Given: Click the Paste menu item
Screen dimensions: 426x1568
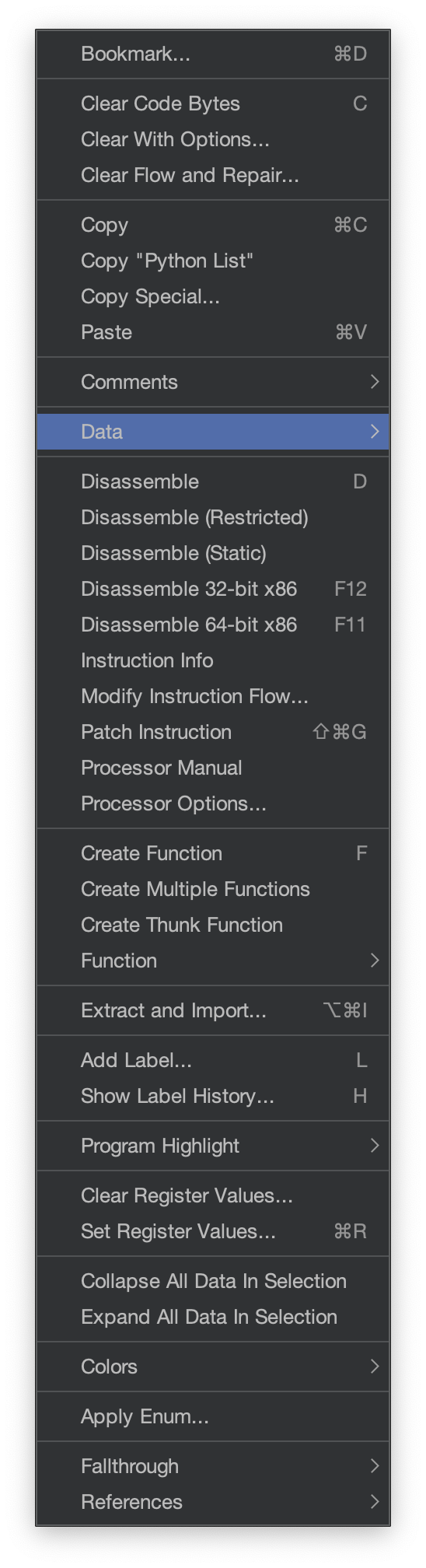Looking at the screenshot, I should 213,332.
